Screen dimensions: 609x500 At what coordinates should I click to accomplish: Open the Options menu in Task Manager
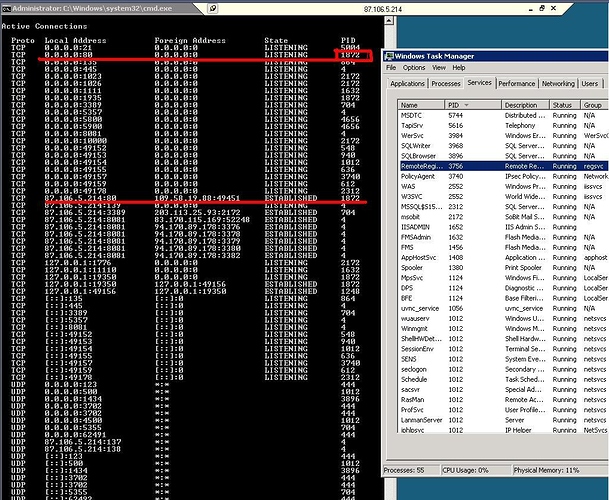click(414, 68)
